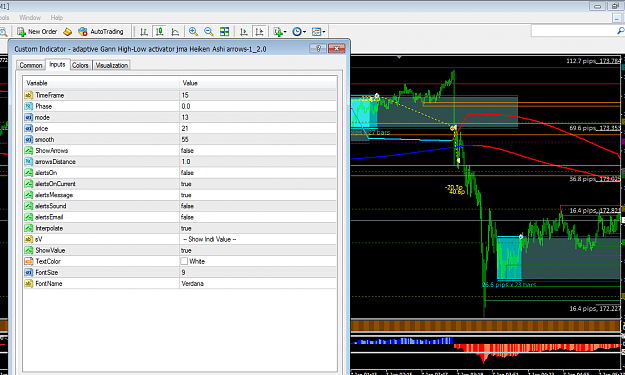Select the bar chart icon
The height and width of the screenshot is (375, 625).
(144, 31)
